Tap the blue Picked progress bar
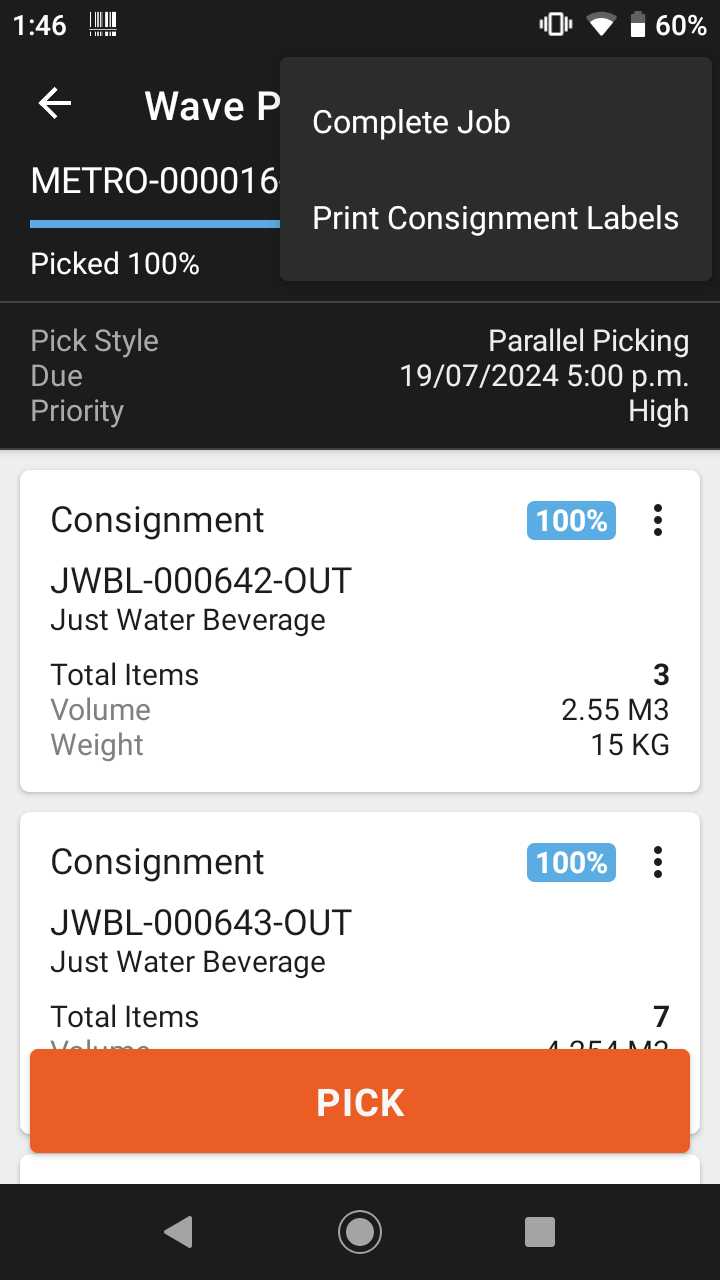Screen dimensions: 720x1280 pyautogui.click(x=155, y=224)
